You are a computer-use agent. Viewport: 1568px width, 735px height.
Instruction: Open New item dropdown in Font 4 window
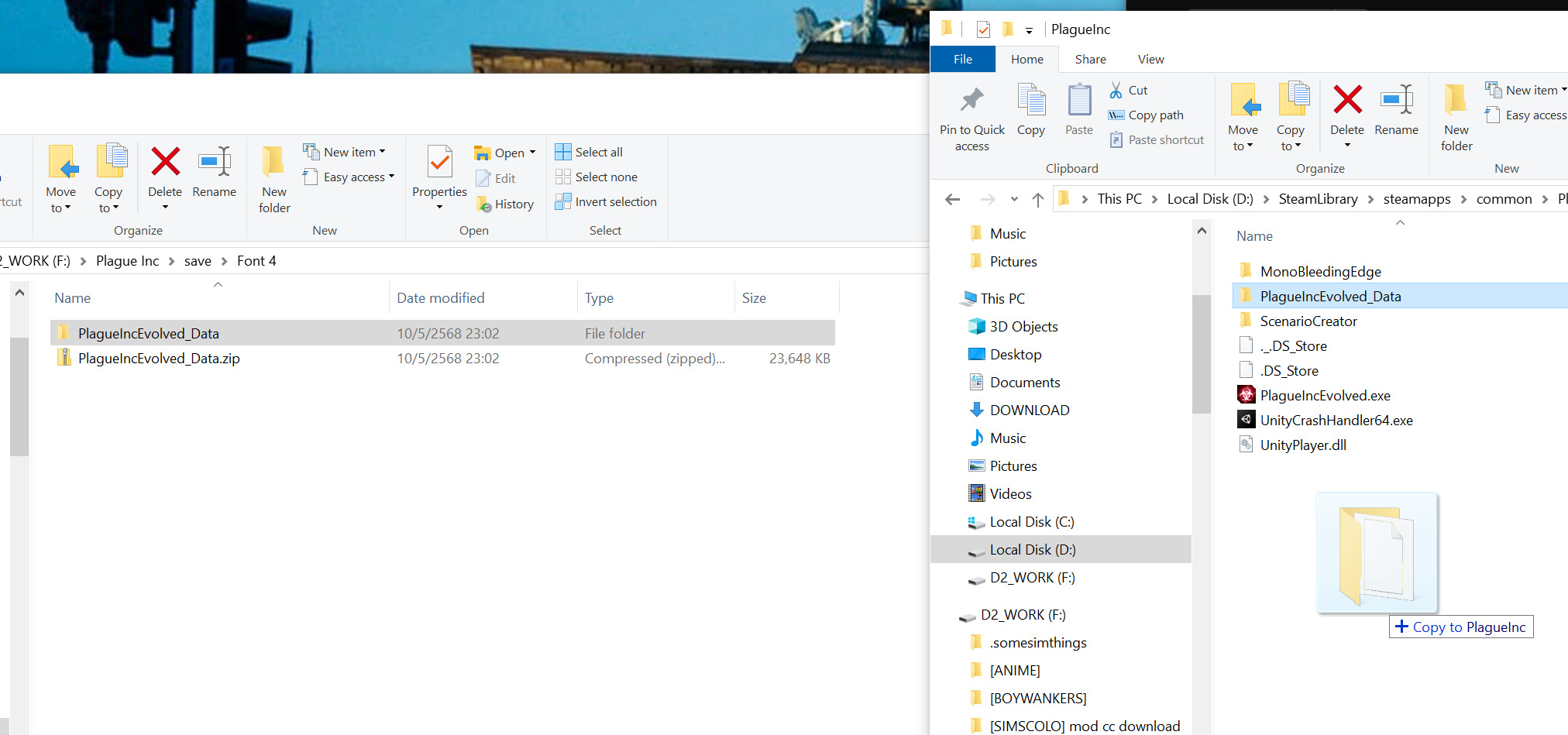[x=345, y=152]
